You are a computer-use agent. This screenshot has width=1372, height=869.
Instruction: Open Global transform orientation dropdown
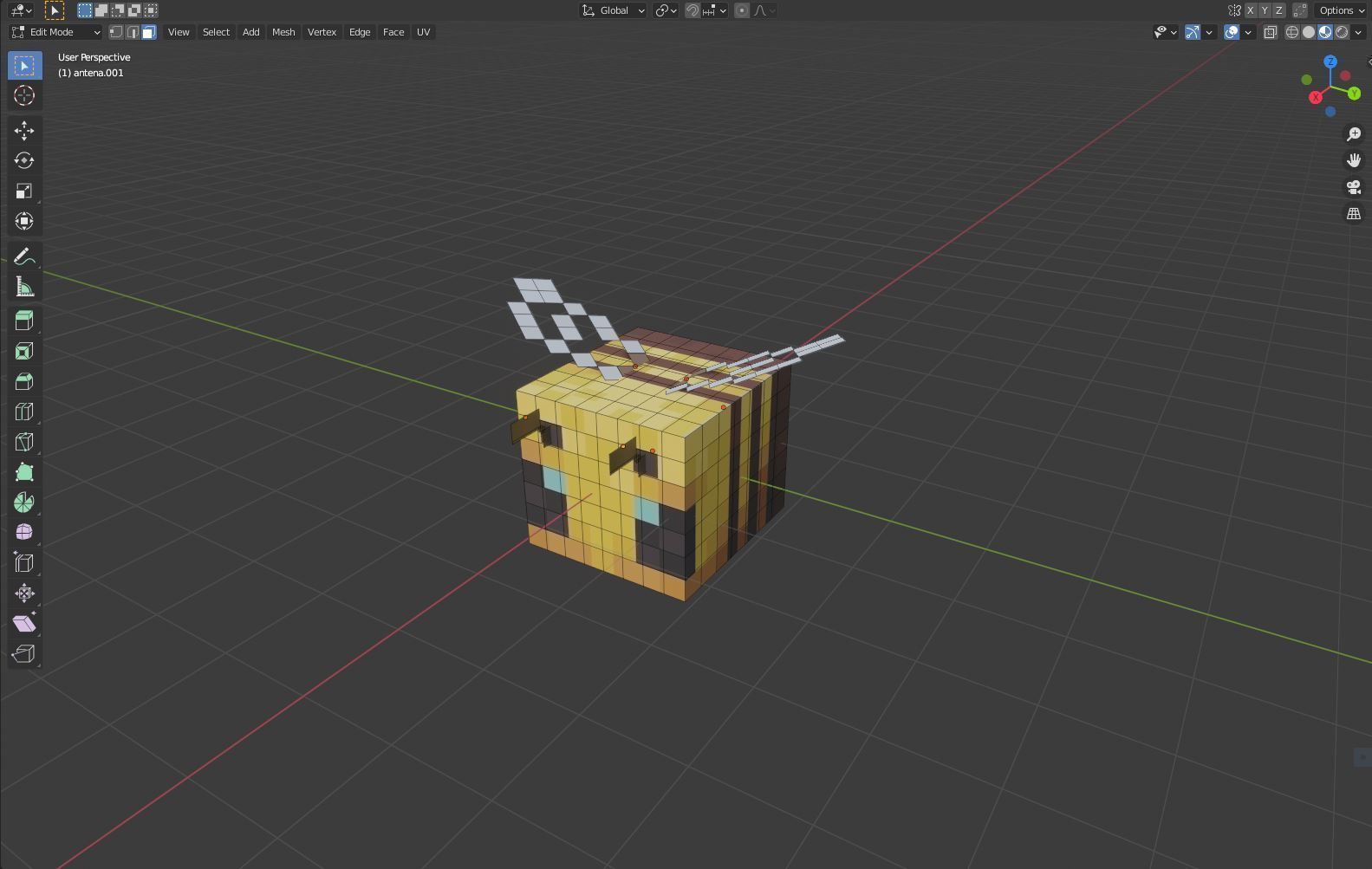tap(614, 10)
